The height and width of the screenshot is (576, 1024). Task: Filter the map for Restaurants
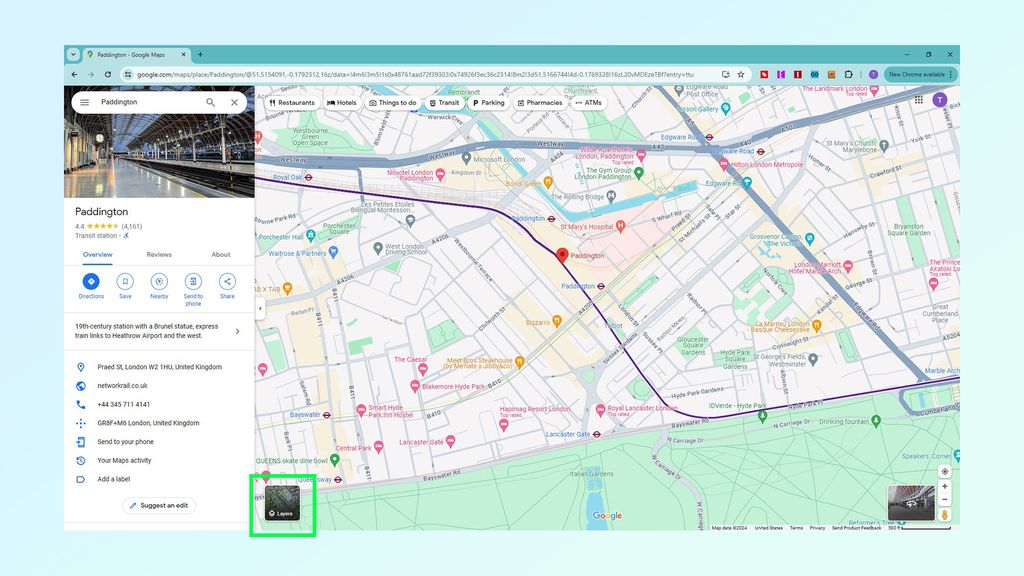point(294,102)
